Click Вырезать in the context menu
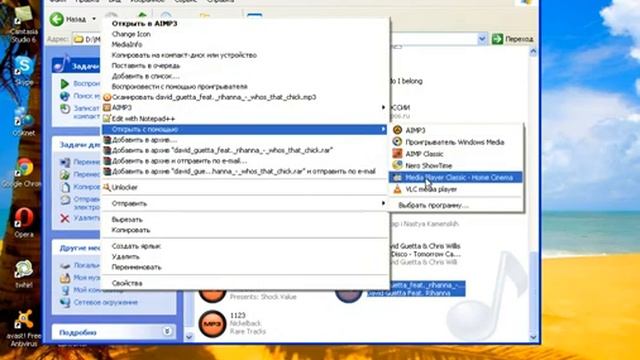This screenshot has width=640, height=360. point(244,220)
